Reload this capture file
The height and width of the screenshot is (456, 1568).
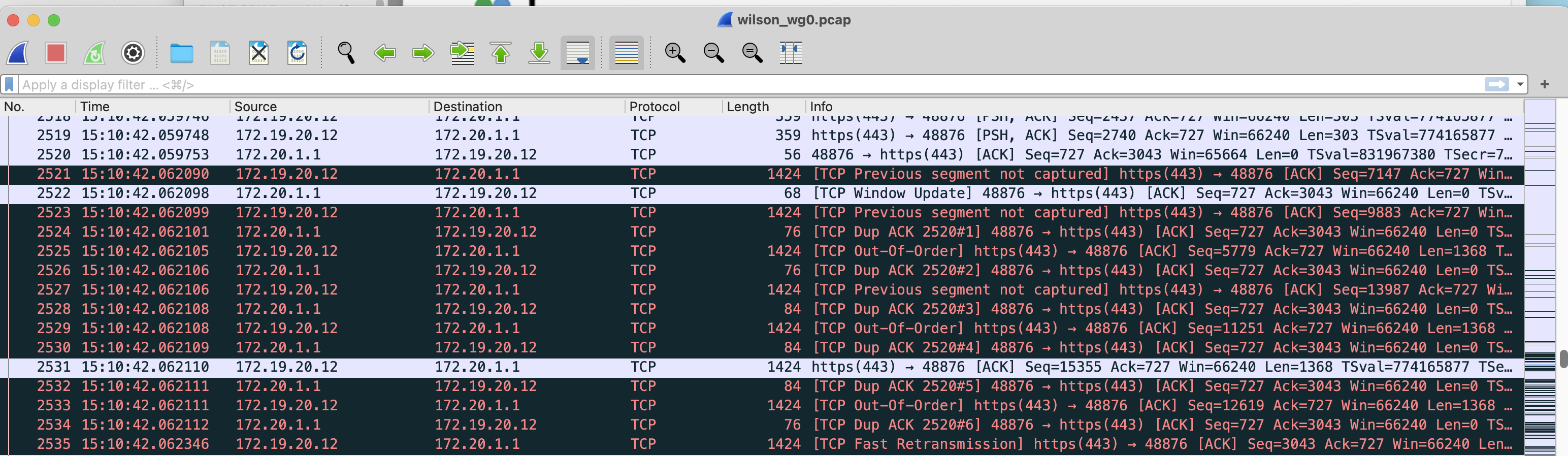(x=297, y=53)
